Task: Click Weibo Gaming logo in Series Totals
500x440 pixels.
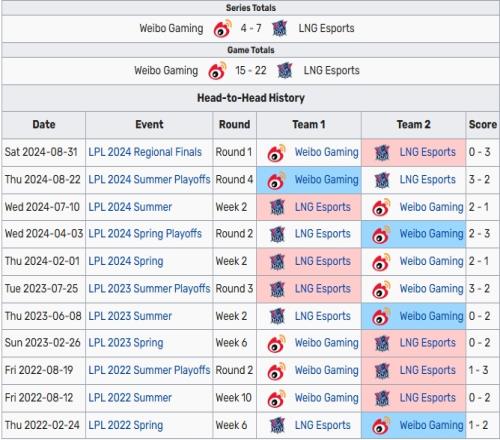Action: [x=223, y=28]
